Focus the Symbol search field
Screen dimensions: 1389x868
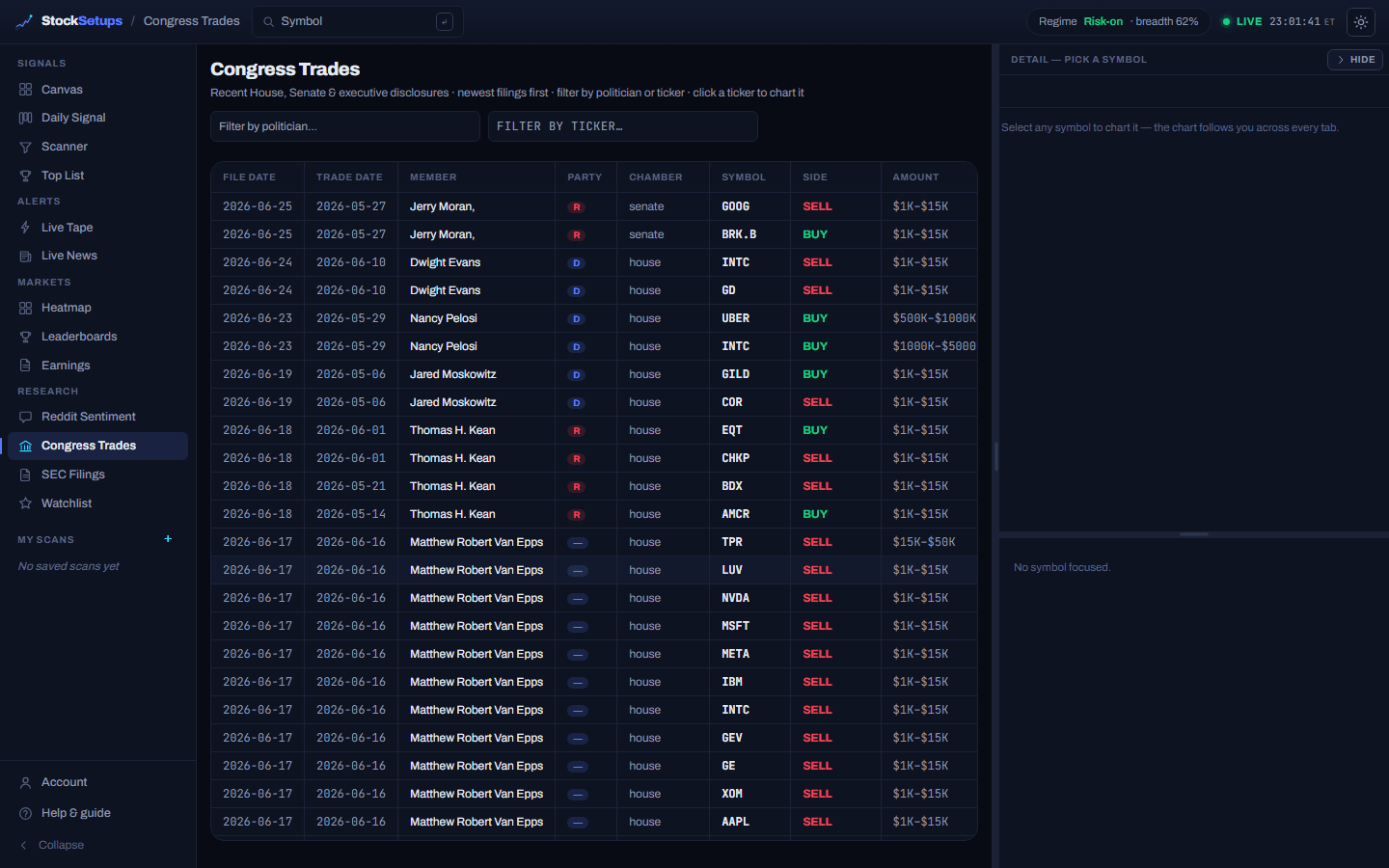tap(358, 21)
